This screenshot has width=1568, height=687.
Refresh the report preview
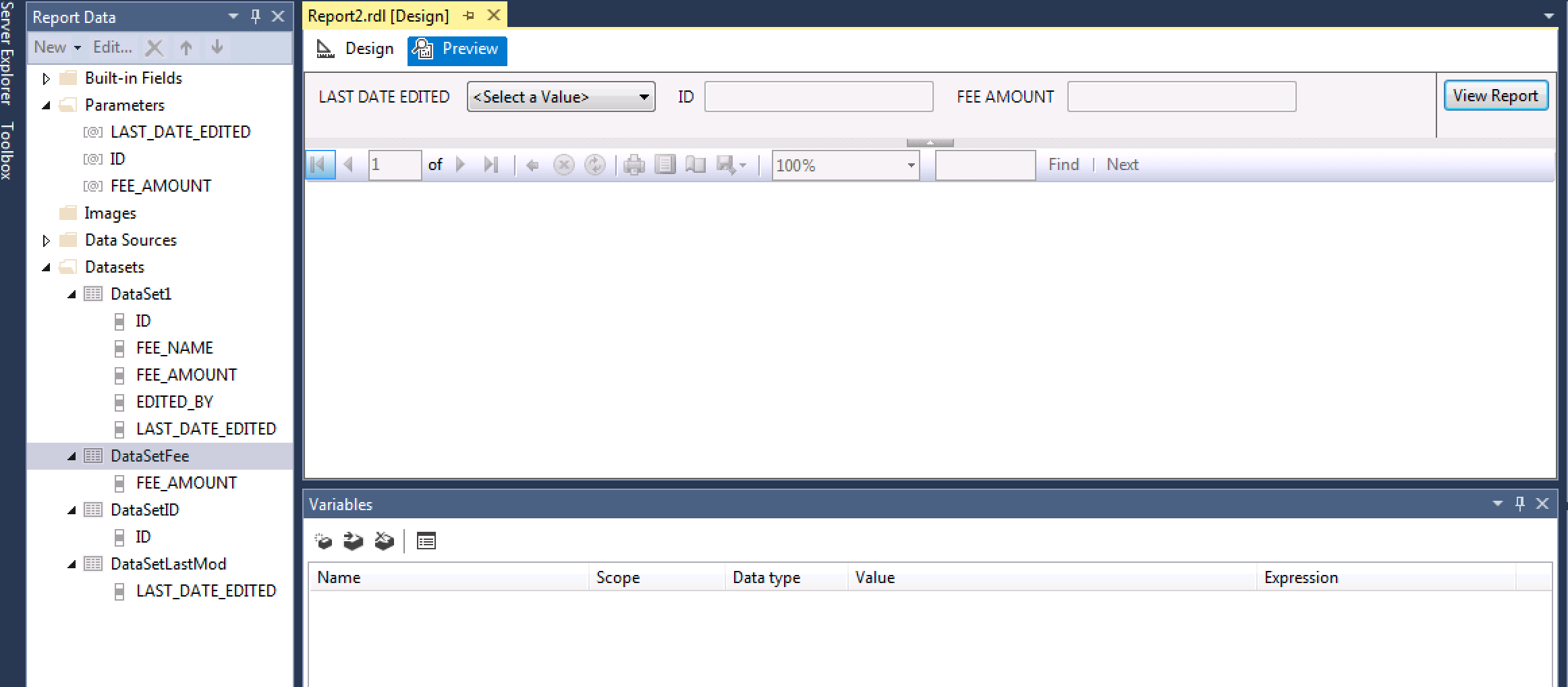click(x=594, y=165)
